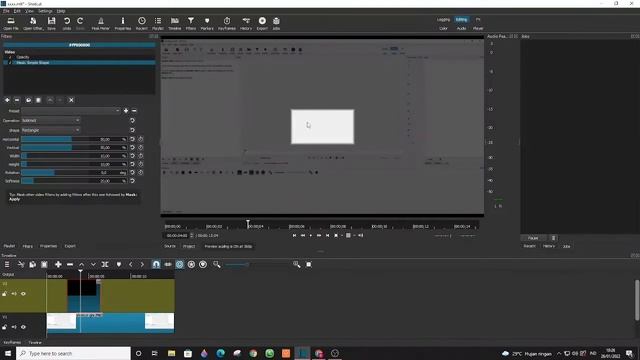
Task: Toggle ripple all tracks in the timeline
Action: [191, 264]
